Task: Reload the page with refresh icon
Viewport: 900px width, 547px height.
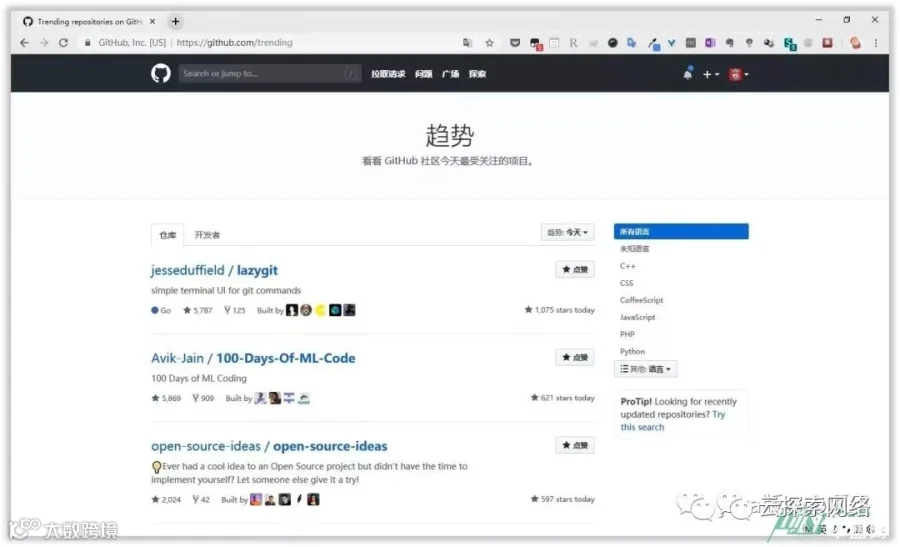Action: coord(63,42)
